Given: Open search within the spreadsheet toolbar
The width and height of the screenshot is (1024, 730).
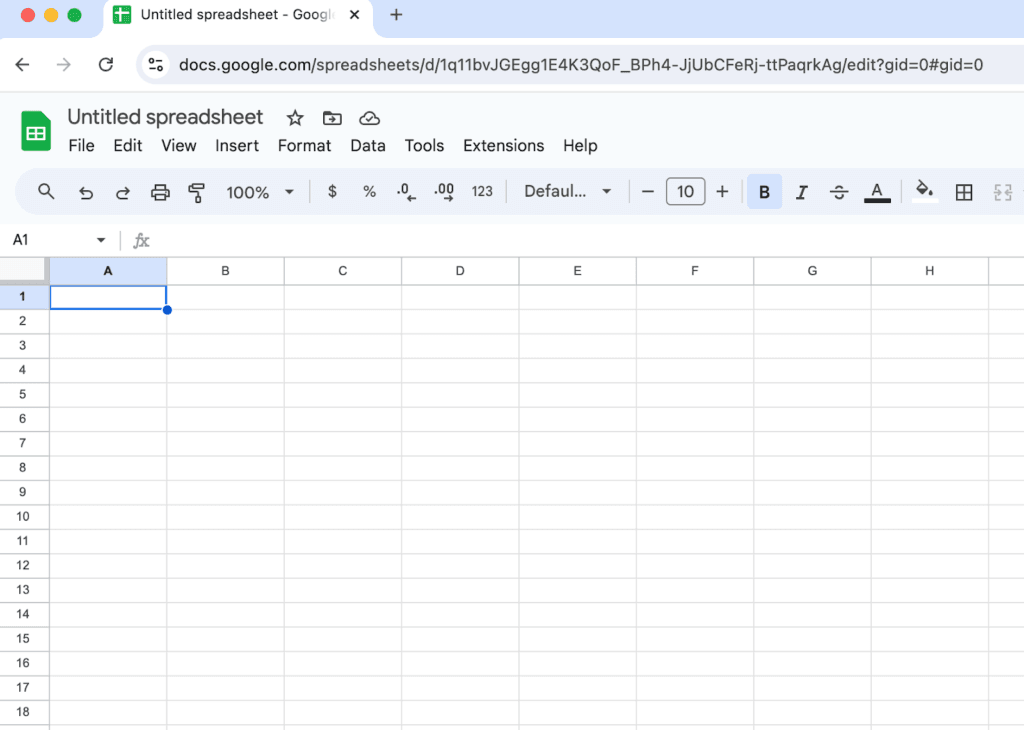Looking at the screenshot, I should tap(45, 191).
